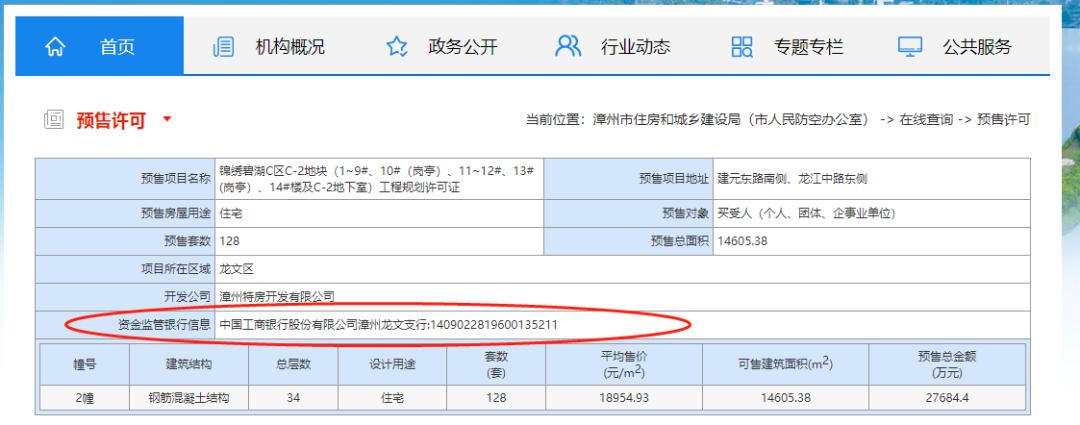
Task: Select the 2幢 building cell
Action: click(85, 397)
